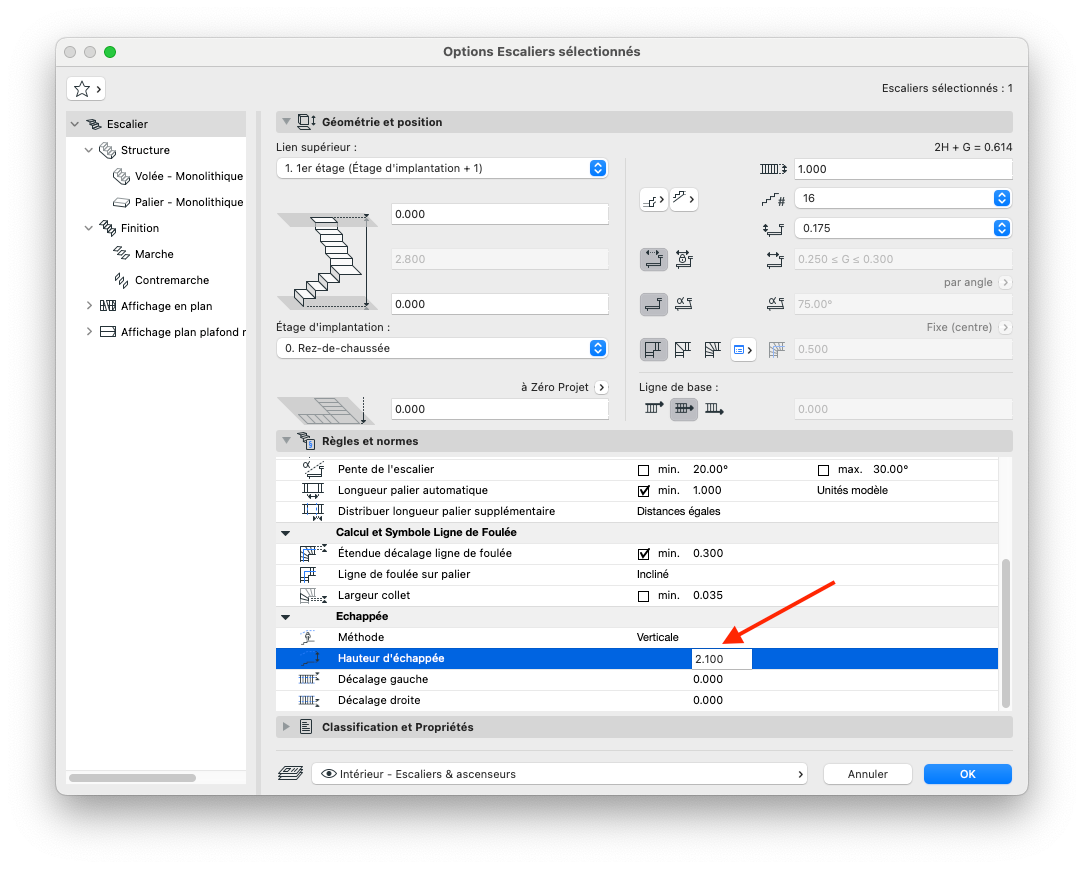This screenshot has height=869, width=1084.
Task: Choose the fanned winder turning icon
Action: click(712, 349)
